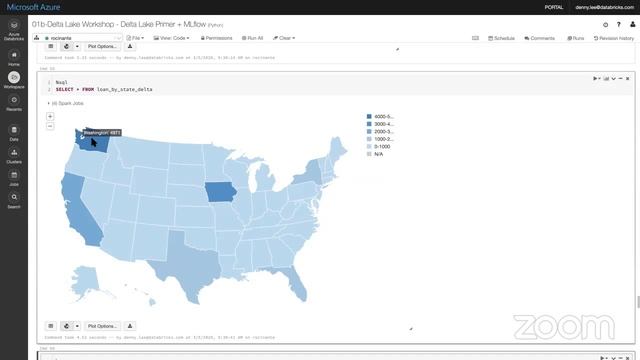Show table view in the upper cell
Image resolution: width=640 pixels, height=360 pixels.
tap(51, 47)
